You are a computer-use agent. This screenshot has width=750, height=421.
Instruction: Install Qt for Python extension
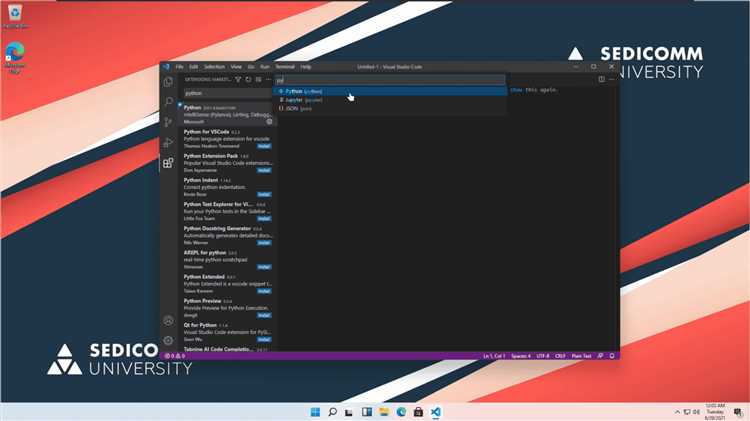264,339
